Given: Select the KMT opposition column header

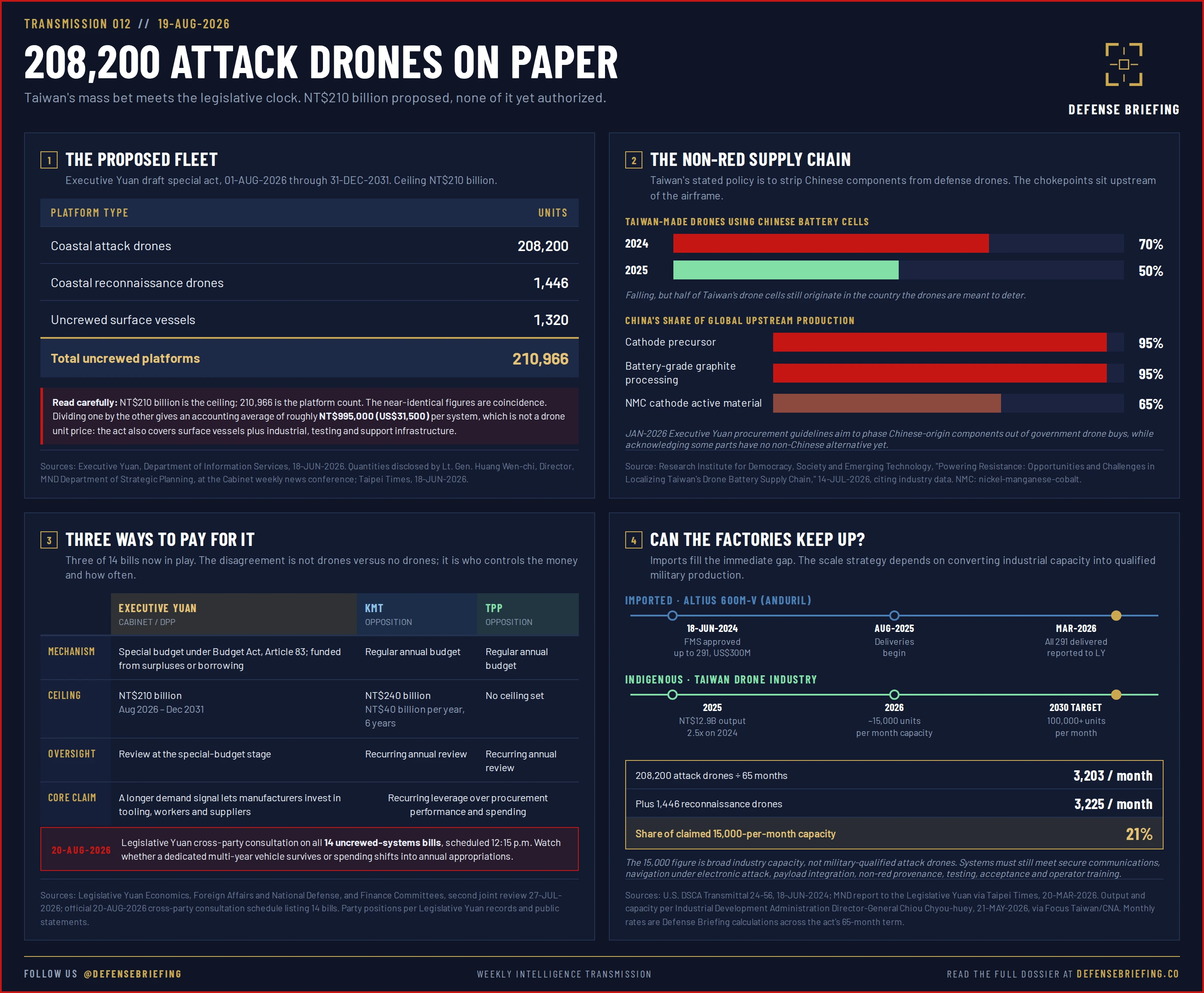Looking at the screenshot, I should click(x=417, y=614).
